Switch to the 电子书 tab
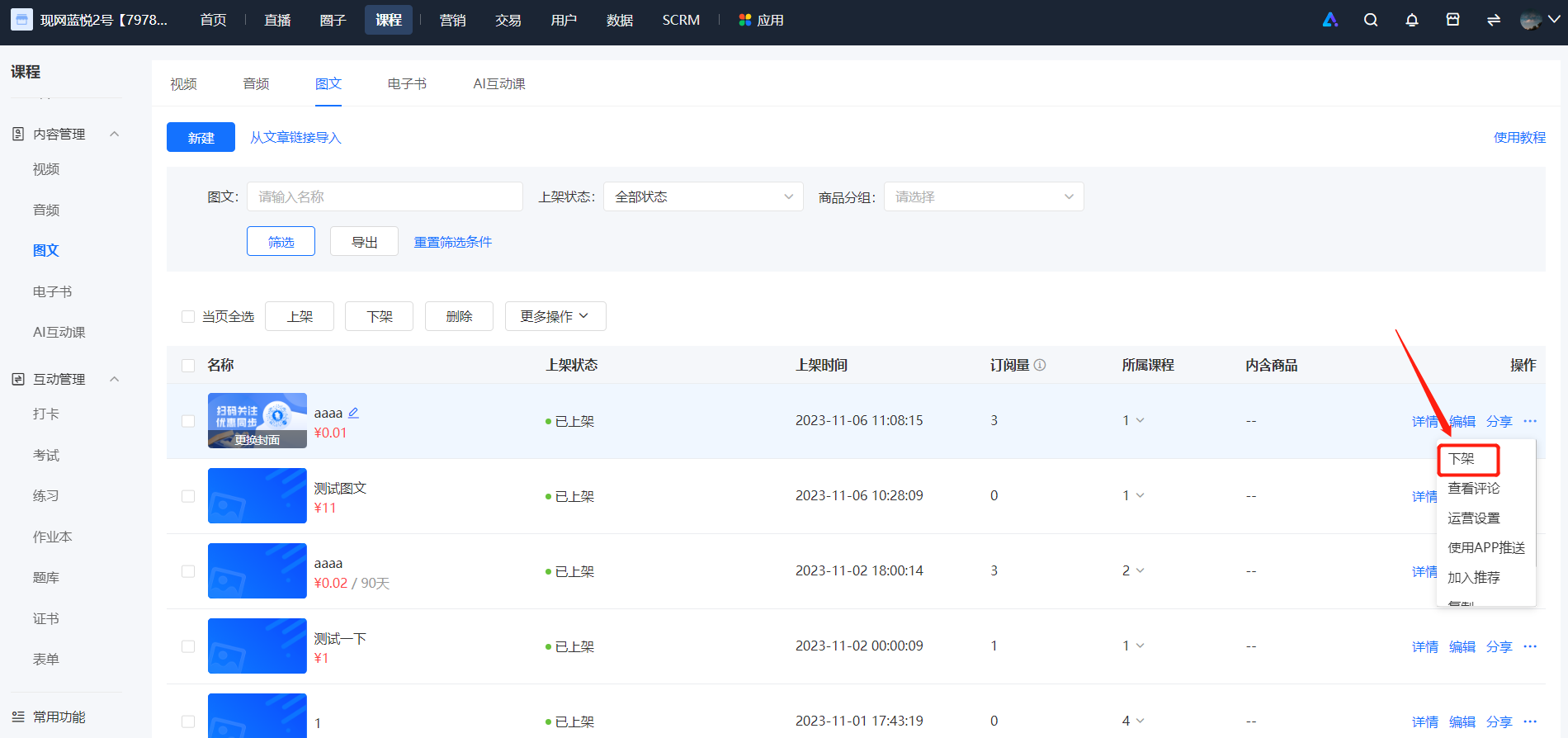The image size is (1568, 738). pos(407,83)
